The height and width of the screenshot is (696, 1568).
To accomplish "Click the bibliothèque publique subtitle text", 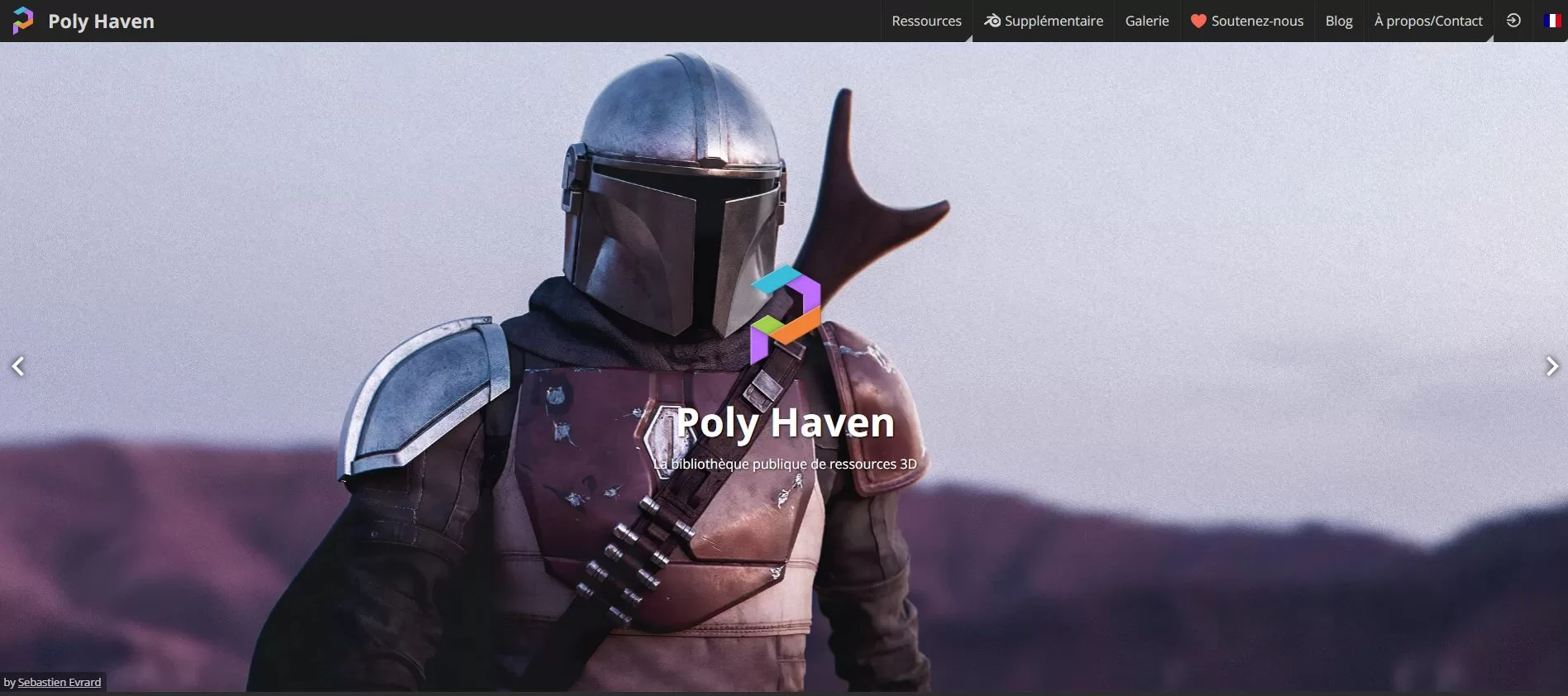I will 785,464.
